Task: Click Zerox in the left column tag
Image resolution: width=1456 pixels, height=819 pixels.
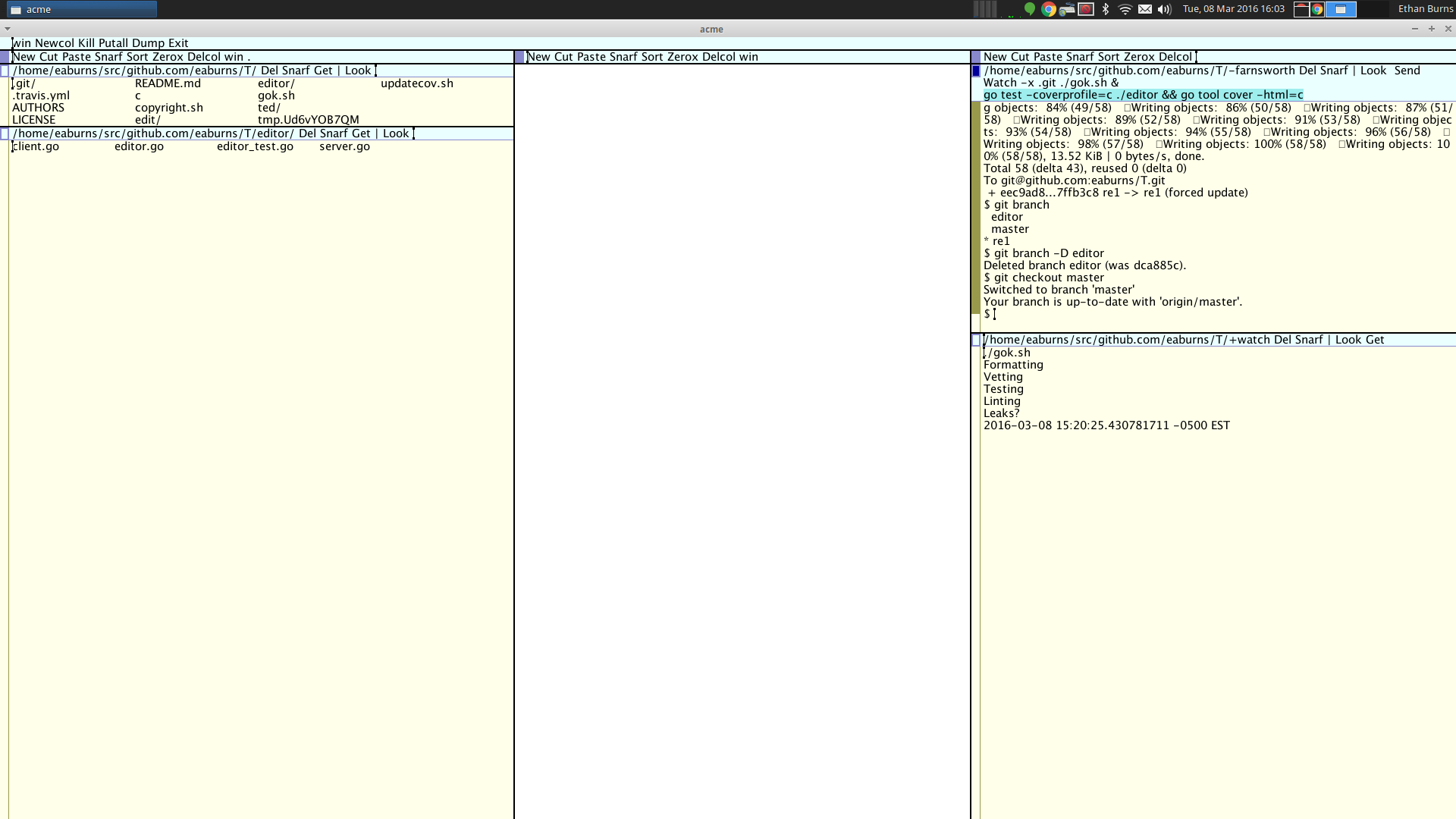Action: [x=168, y=57]
